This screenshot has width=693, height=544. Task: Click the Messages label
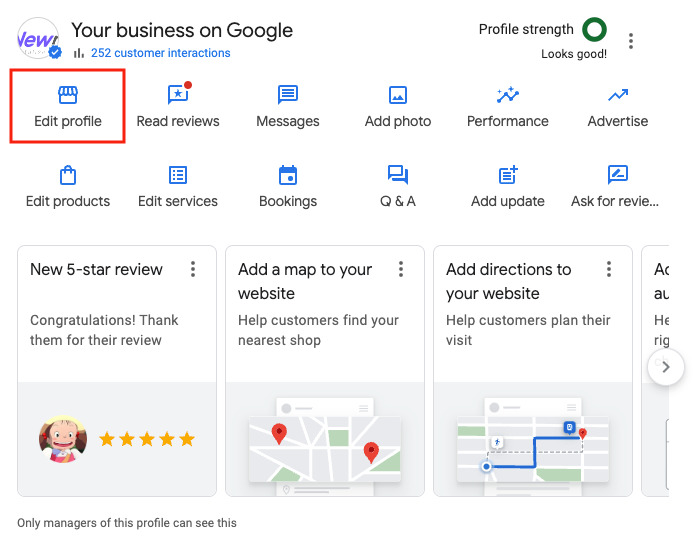[288, 121]
